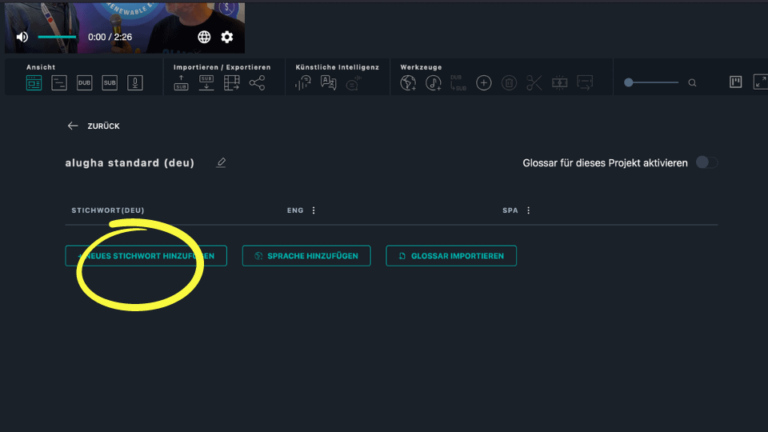Viewport: 768px width, 432px height.
Task: Open video settings gear icon
Action: click(x=227, y=37)
